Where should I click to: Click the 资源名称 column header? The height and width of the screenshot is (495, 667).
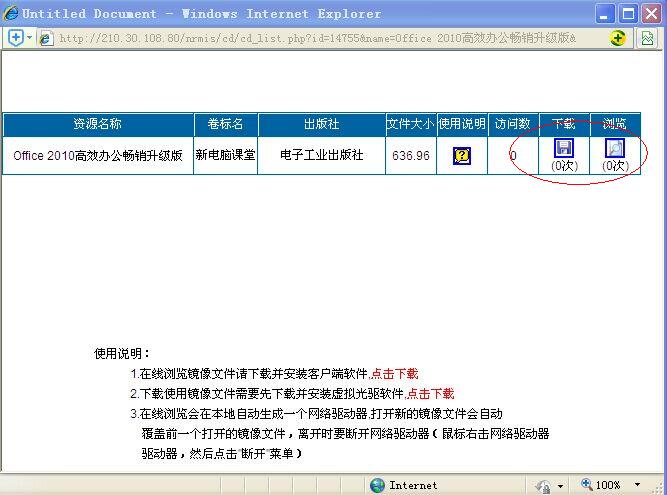(x=98, y=124)
